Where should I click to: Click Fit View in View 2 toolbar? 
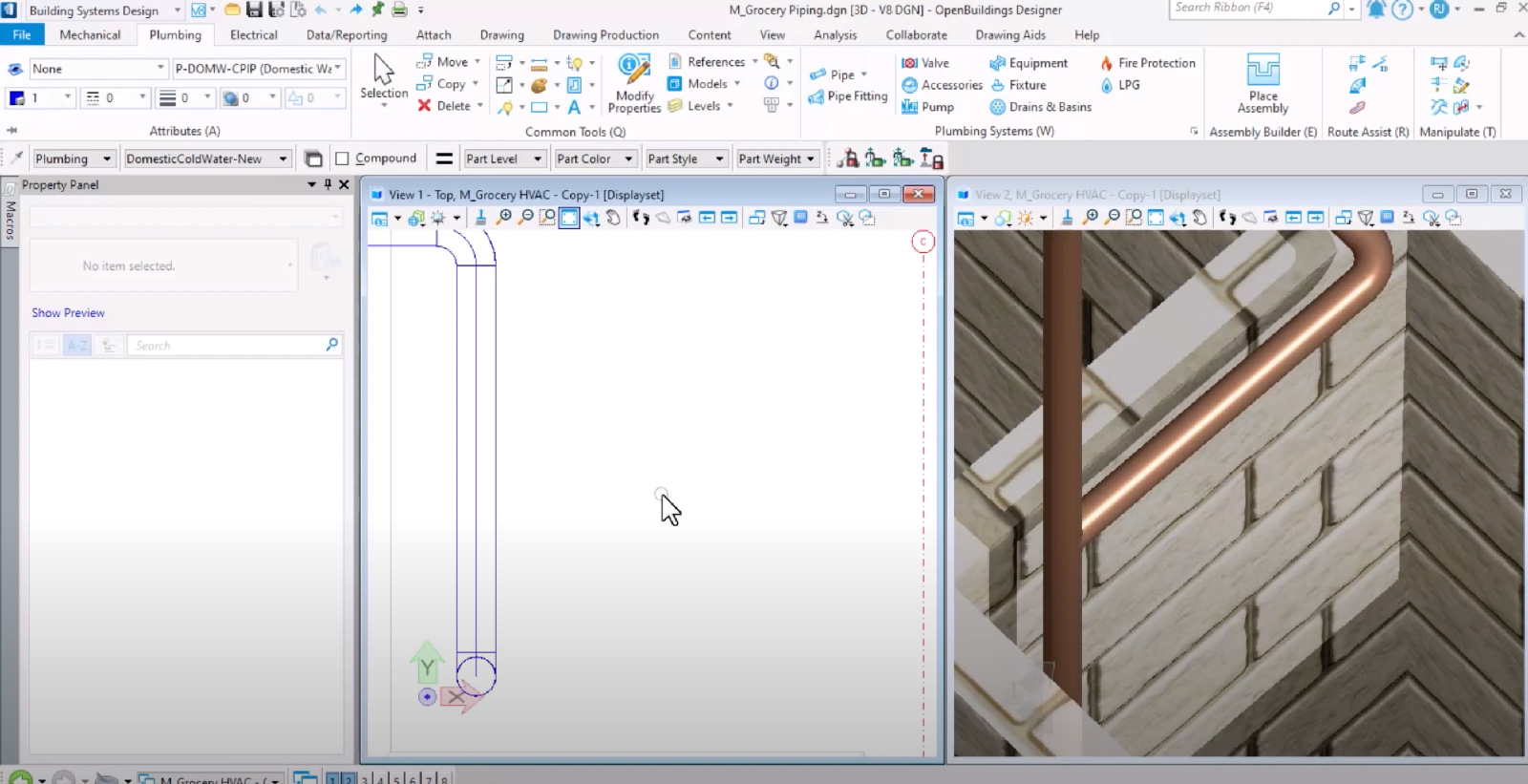[x=1156, y=218]
